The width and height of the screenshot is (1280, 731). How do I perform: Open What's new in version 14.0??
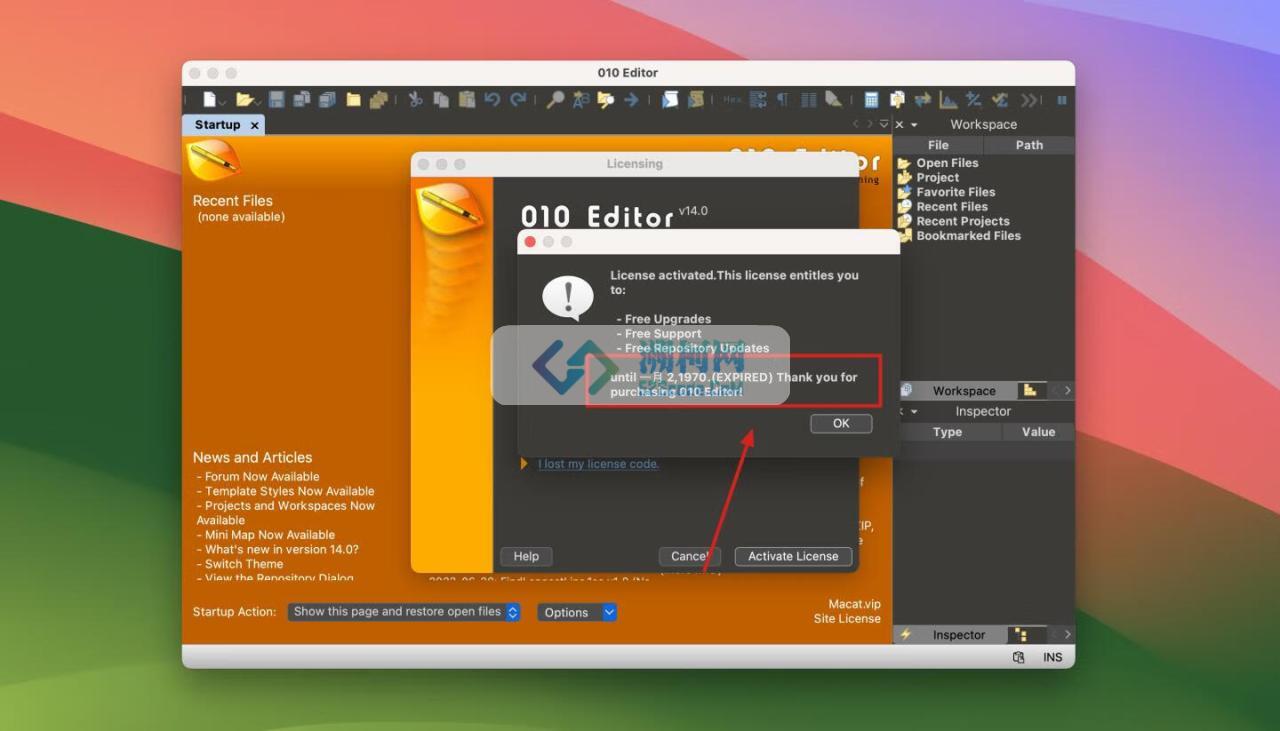281,549
